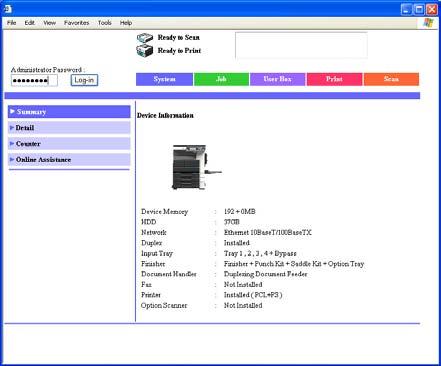Switch to the Job tab
441x366 pixels.
(x=221, y=79)
